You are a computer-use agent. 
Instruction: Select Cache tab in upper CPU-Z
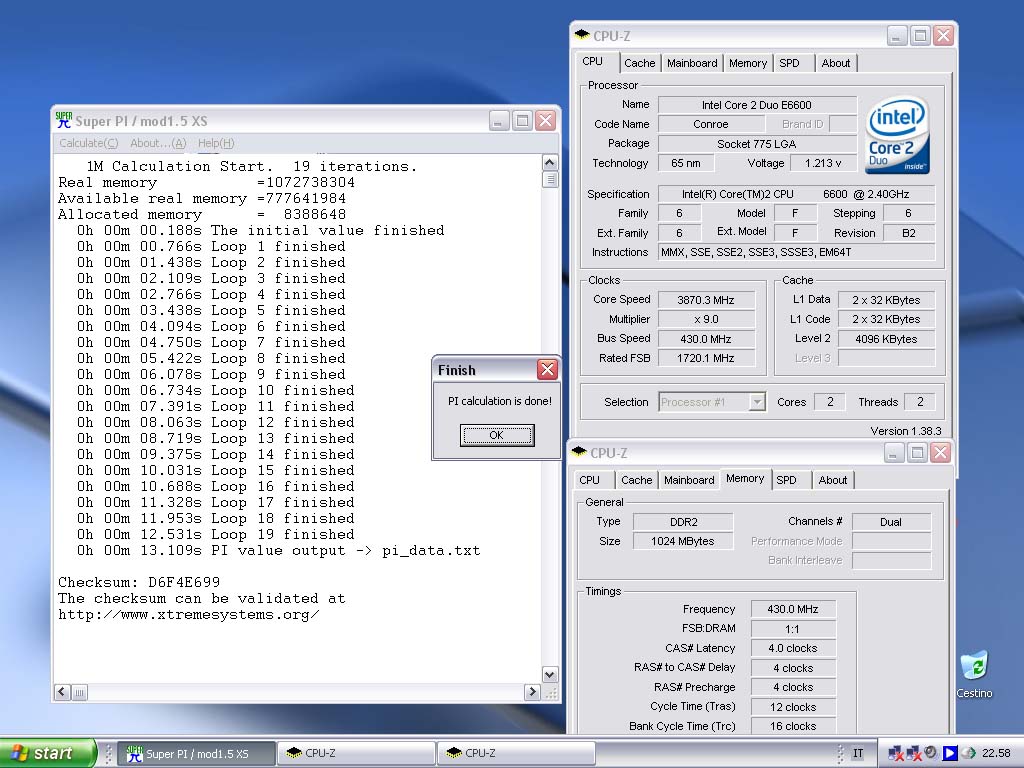639,63
